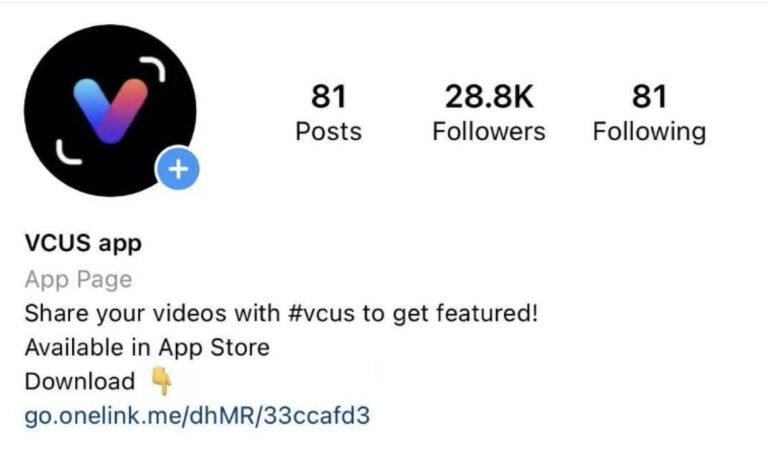Image resolution: width=768 pixels, height=457 pixels.
Task: Open the VCUS profile picture
Action: coord(110,111)
